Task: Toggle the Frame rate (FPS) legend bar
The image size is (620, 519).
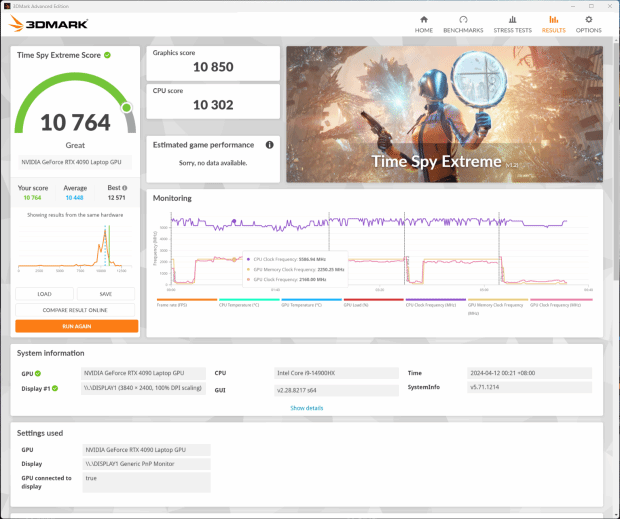Action: 187,302
